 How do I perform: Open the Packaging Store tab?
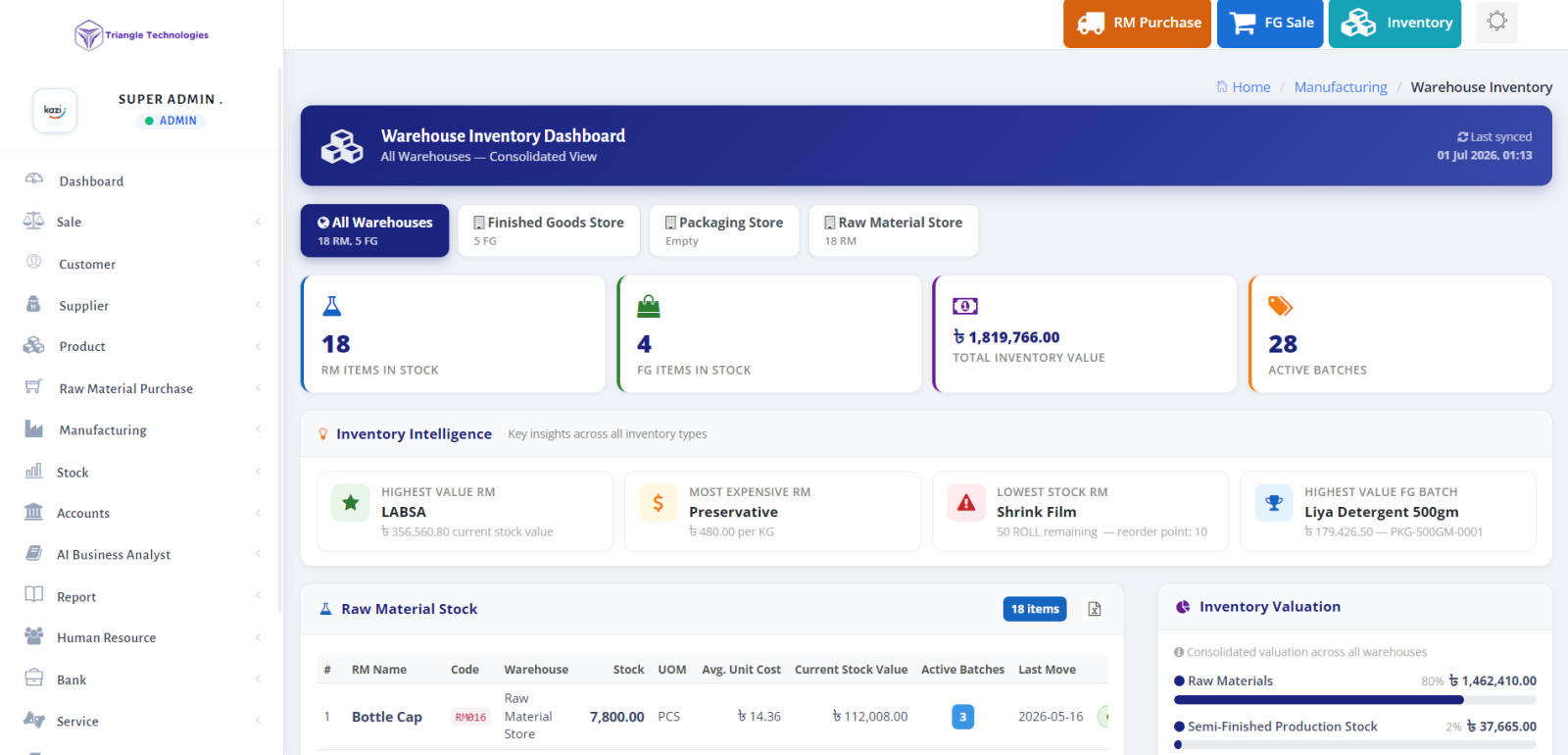724,230
